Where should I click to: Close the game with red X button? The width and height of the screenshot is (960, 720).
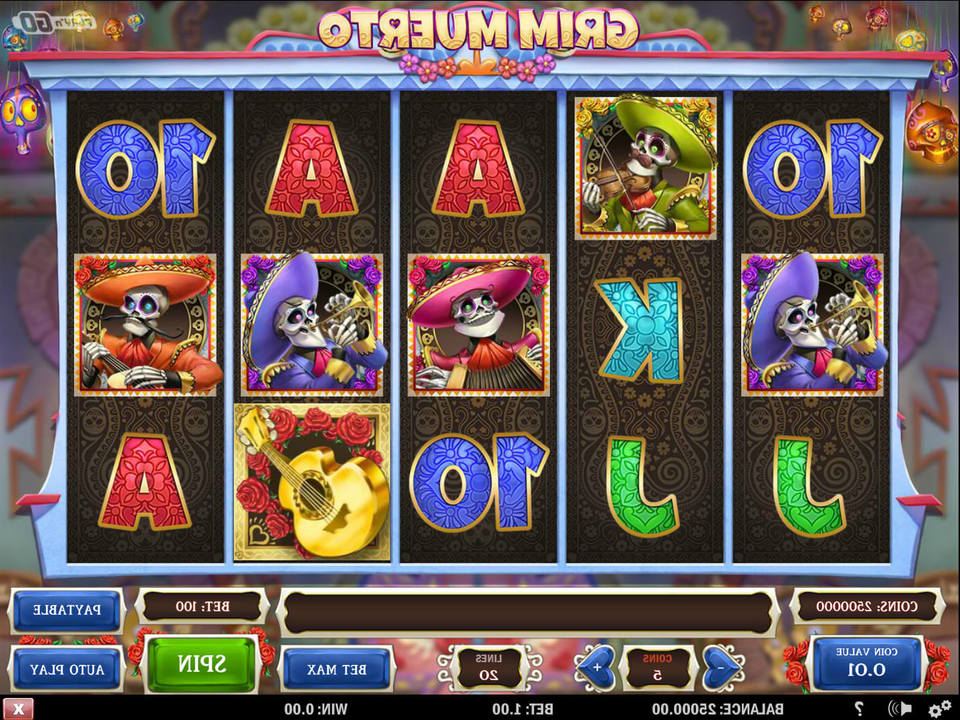[18, 709]
